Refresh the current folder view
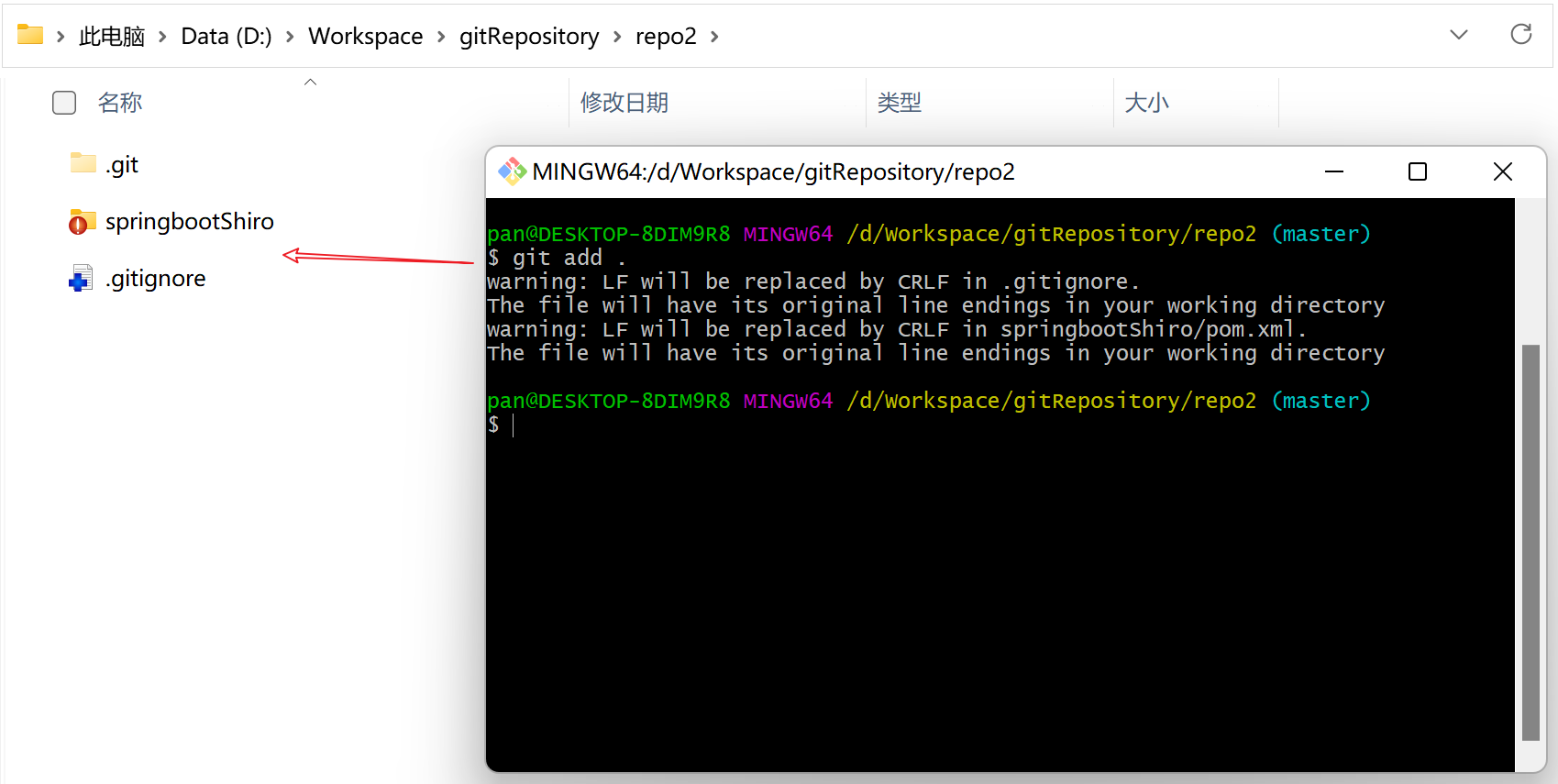The height and width of the screenshot is (784, 1558). pos(1520,35)
